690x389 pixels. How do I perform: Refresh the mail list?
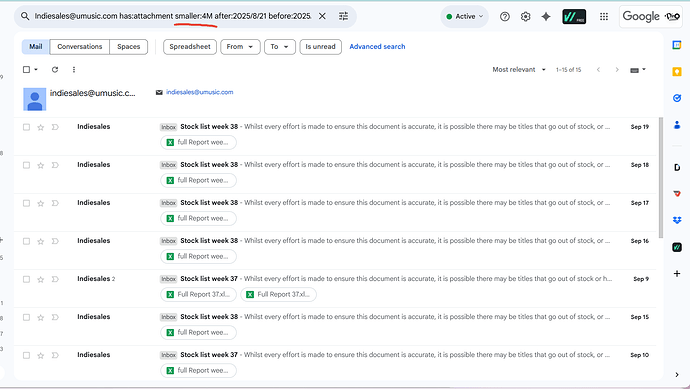click(55, 70)
